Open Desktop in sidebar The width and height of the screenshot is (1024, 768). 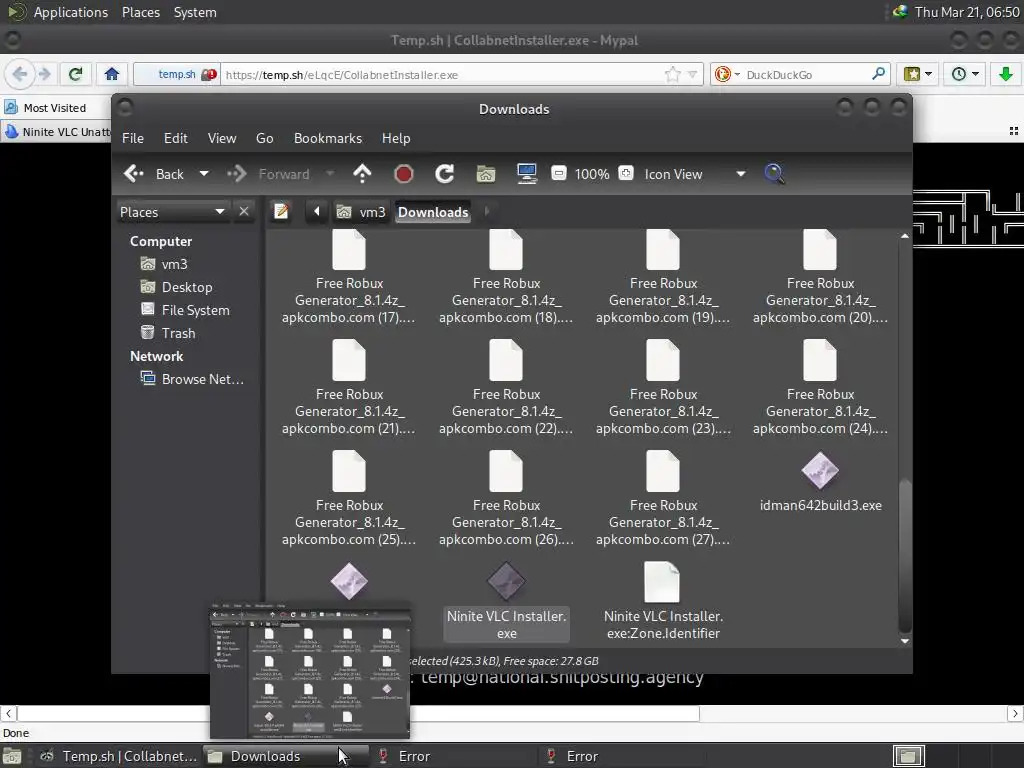click(177, 287)
